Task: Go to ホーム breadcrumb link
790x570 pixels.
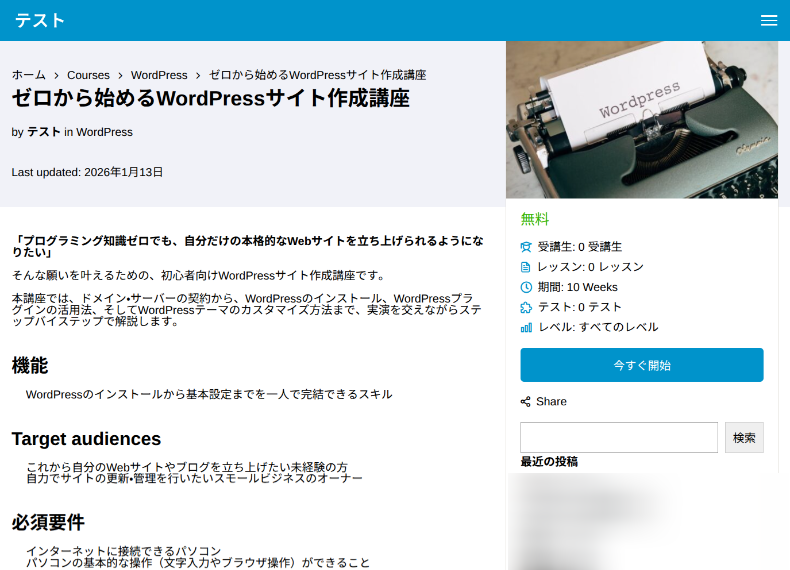Action: coord(29,75)
